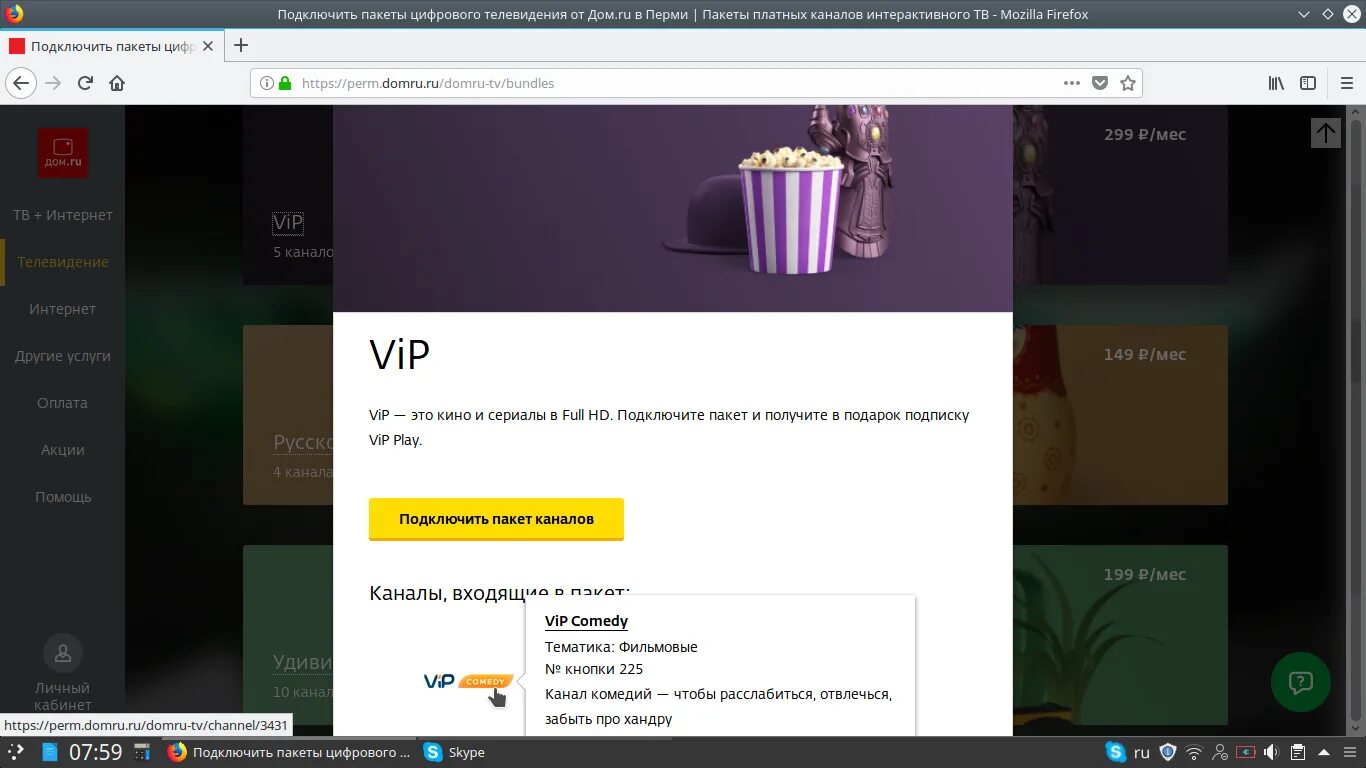Open Оплата in the sidebar menu
1366x768 pixels.
(63, 403)
